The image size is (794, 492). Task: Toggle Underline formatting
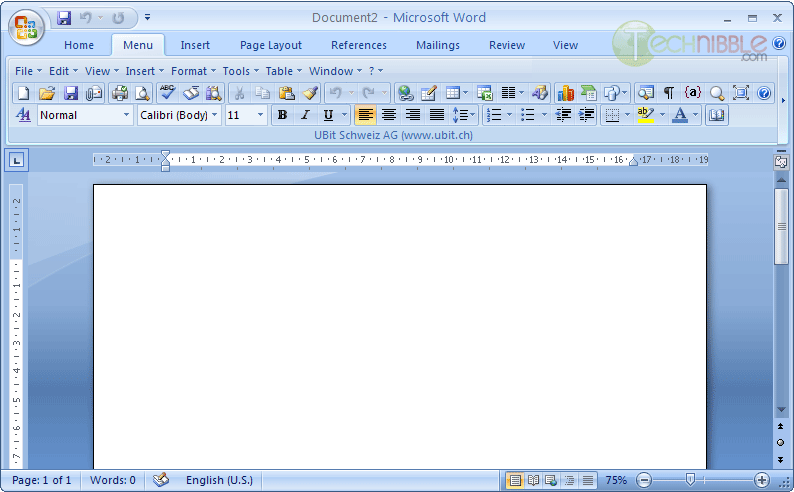pos(328,115)
